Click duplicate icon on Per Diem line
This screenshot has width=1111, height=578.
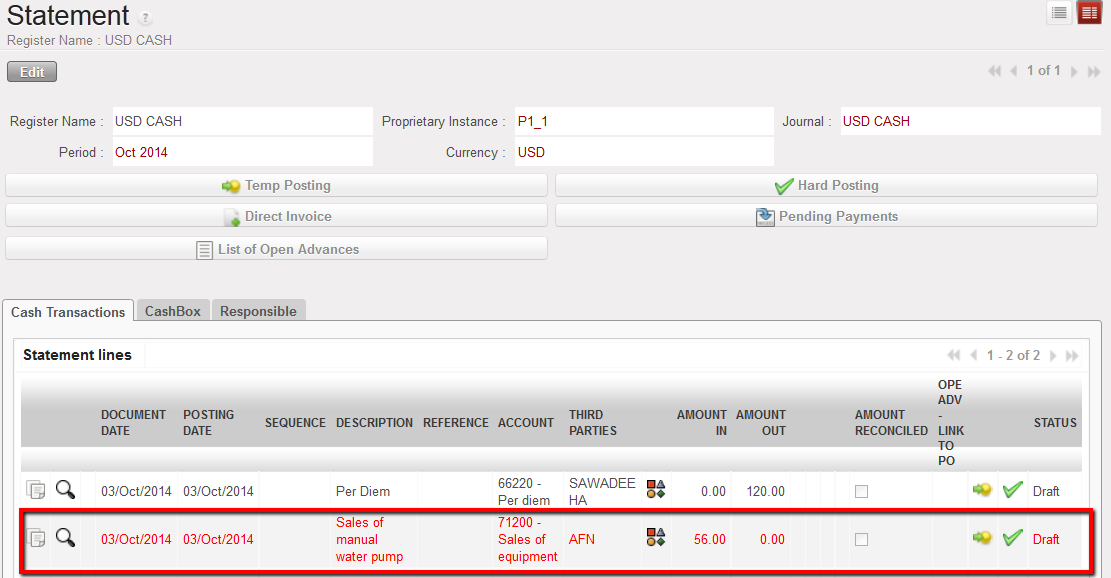(x=36, y=489)
